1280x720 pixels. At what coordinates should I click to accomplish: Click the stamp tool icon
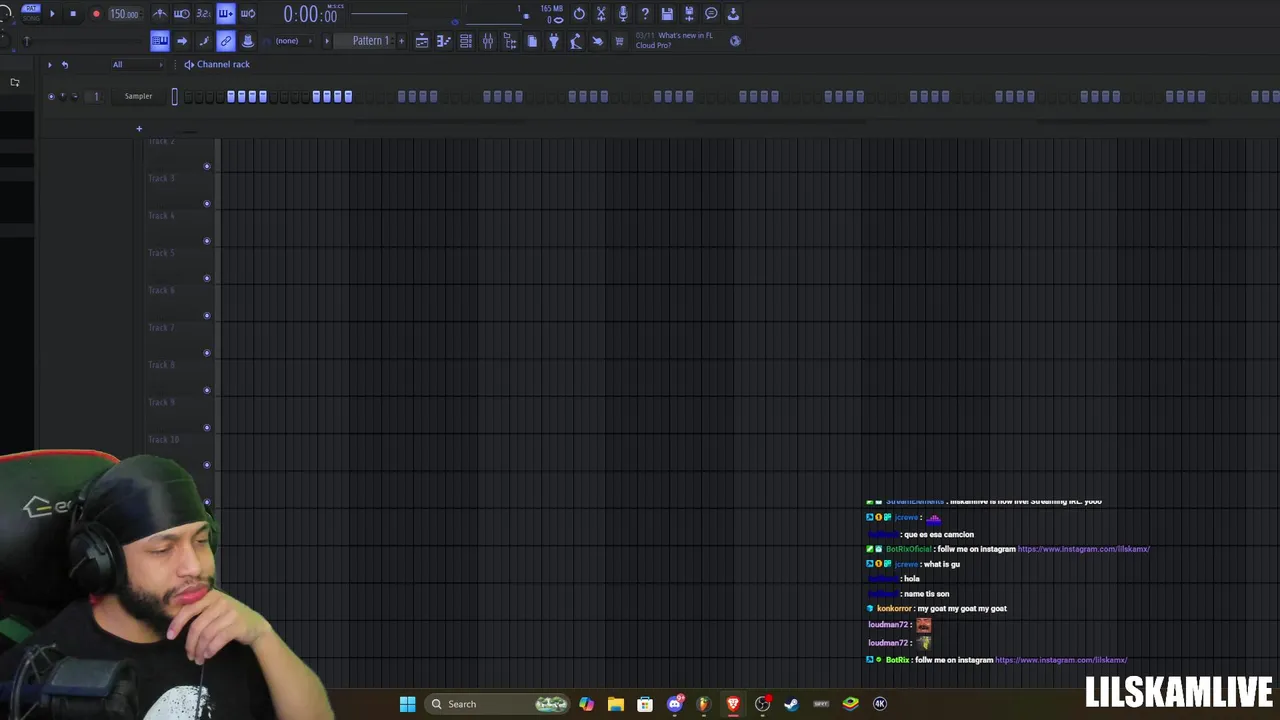pos(248,41)
